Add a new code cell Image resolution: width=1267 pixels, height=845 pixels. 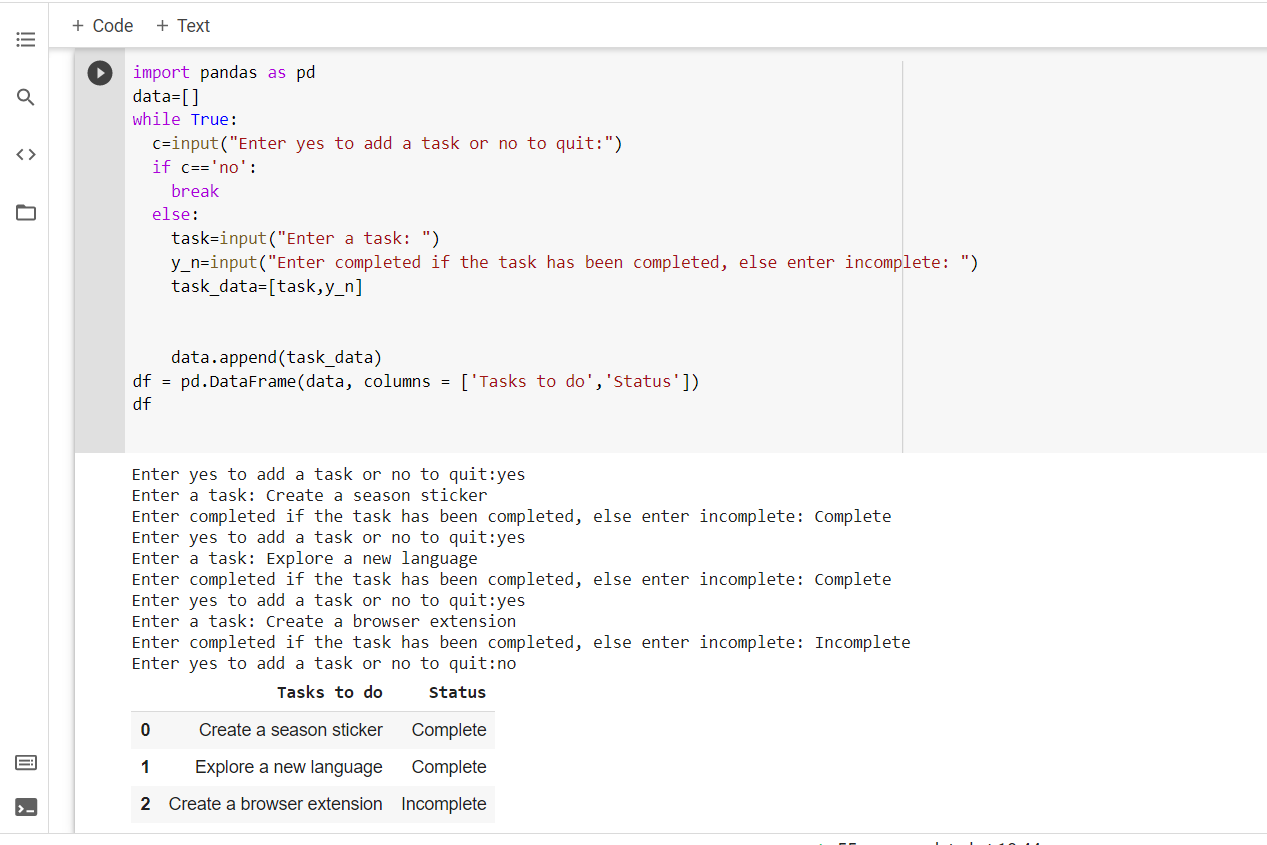pos(101,25)
